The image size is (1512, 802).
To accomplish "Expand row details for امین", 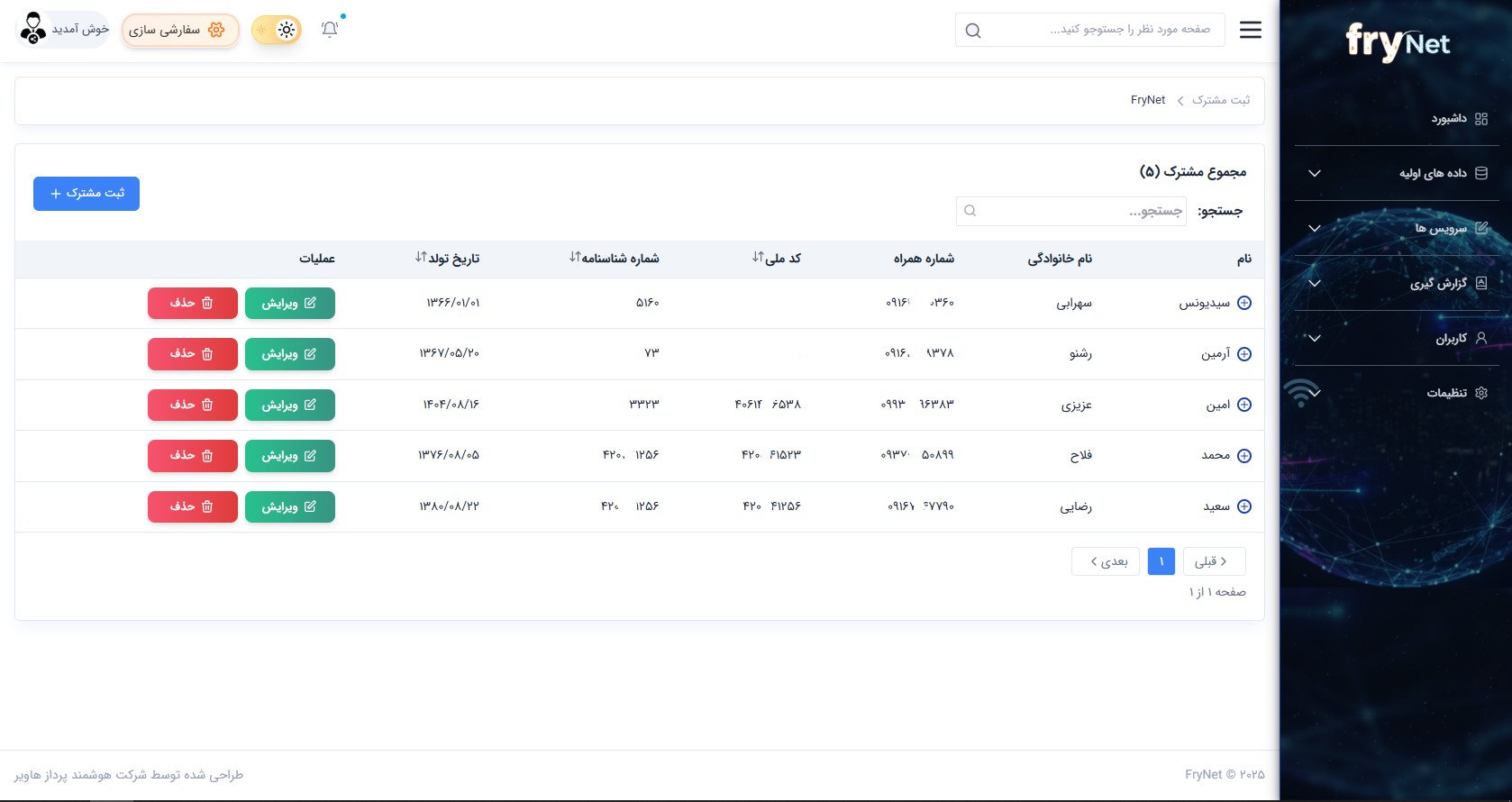I will pyautogui.click(x=1244, y=405).
